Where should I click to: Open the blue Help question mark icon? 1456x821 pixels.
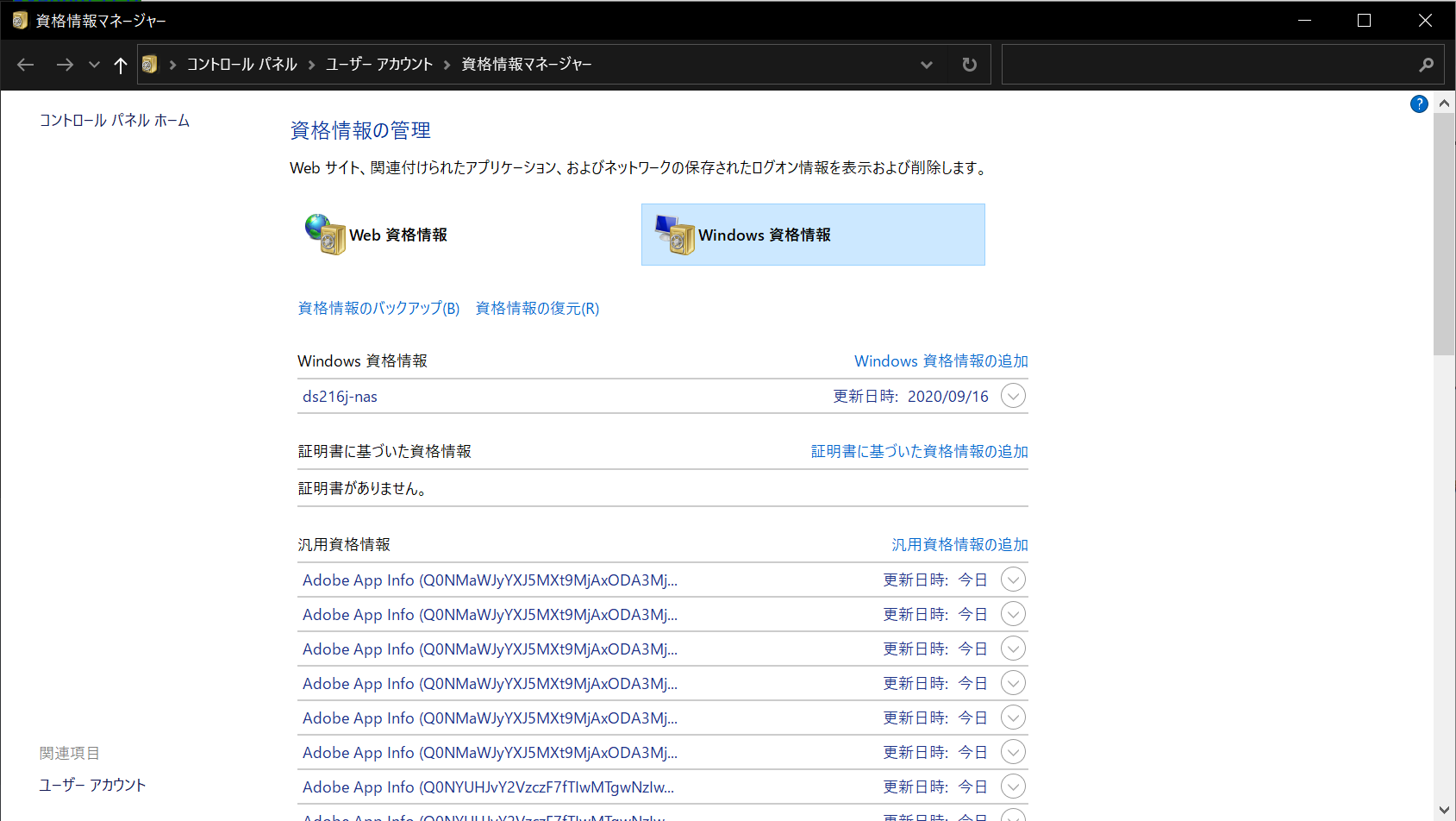tap(1419, 103)
